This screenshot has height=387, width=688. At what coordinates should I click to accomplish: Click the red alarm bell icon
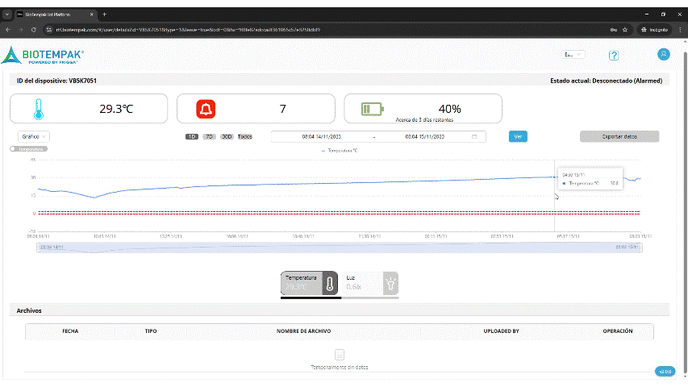(206, 109)
